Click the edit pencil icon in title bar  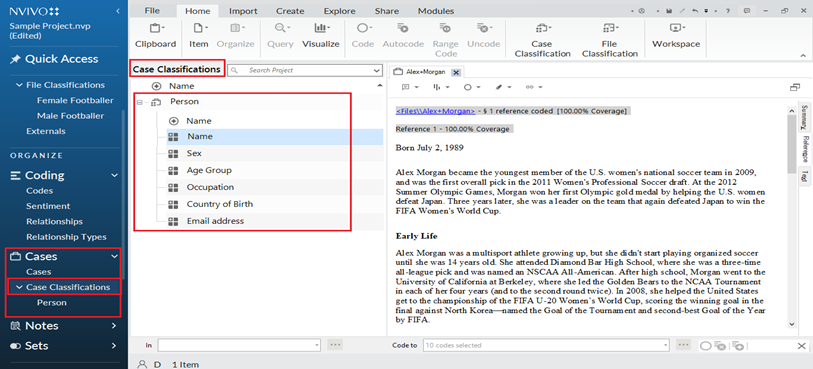(682, 11)
